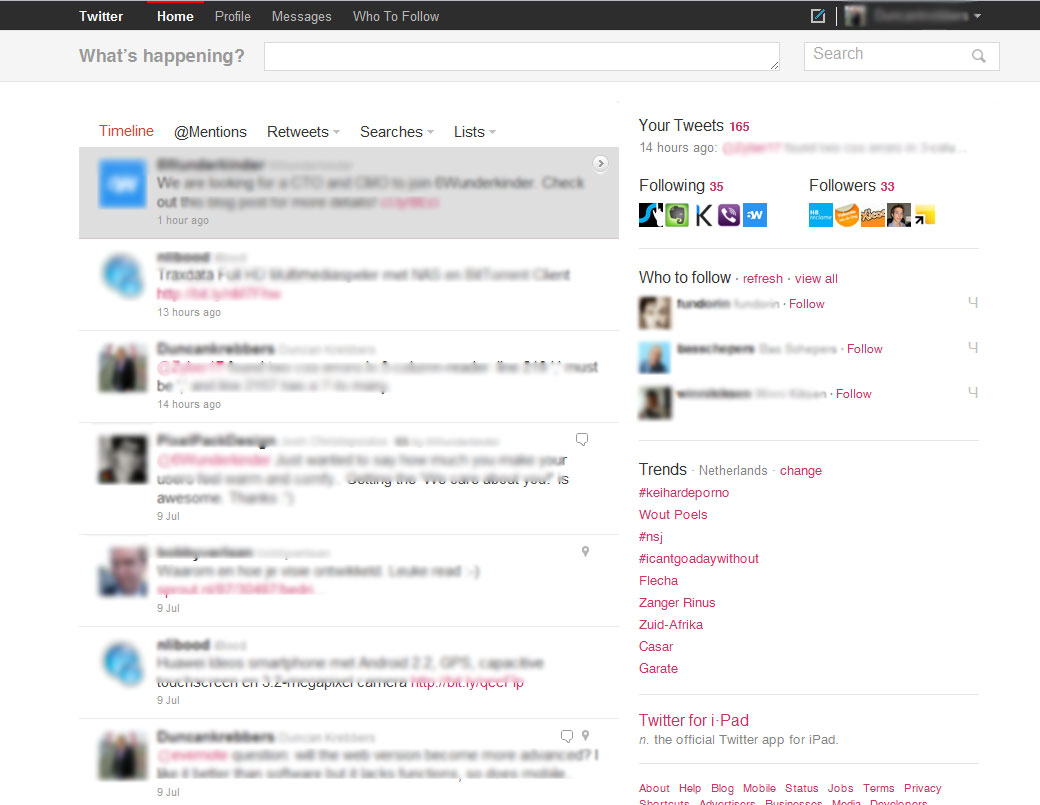Click the location pin on bobbyverlaan's tweet

tap(585, 551)
